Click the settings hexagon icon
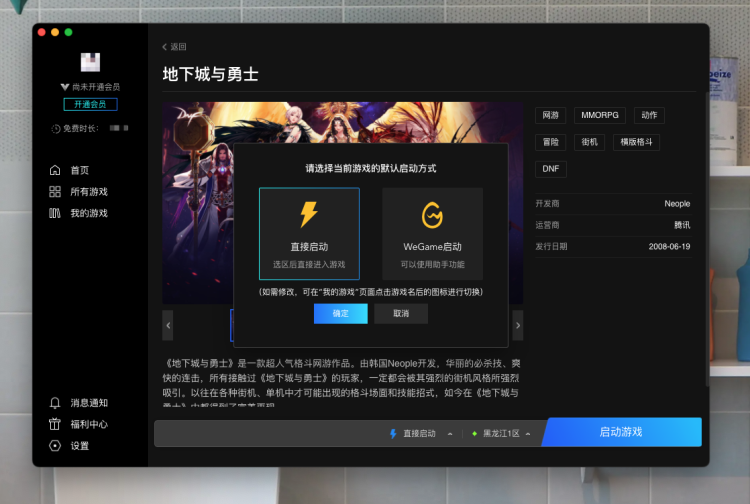This screenshot has width=750, height=504. 55,446
